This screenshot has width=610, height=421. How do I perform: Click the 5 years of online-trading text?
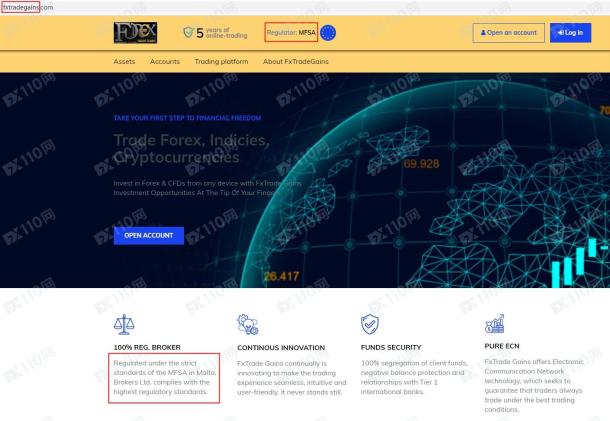(x=222, y=33)
